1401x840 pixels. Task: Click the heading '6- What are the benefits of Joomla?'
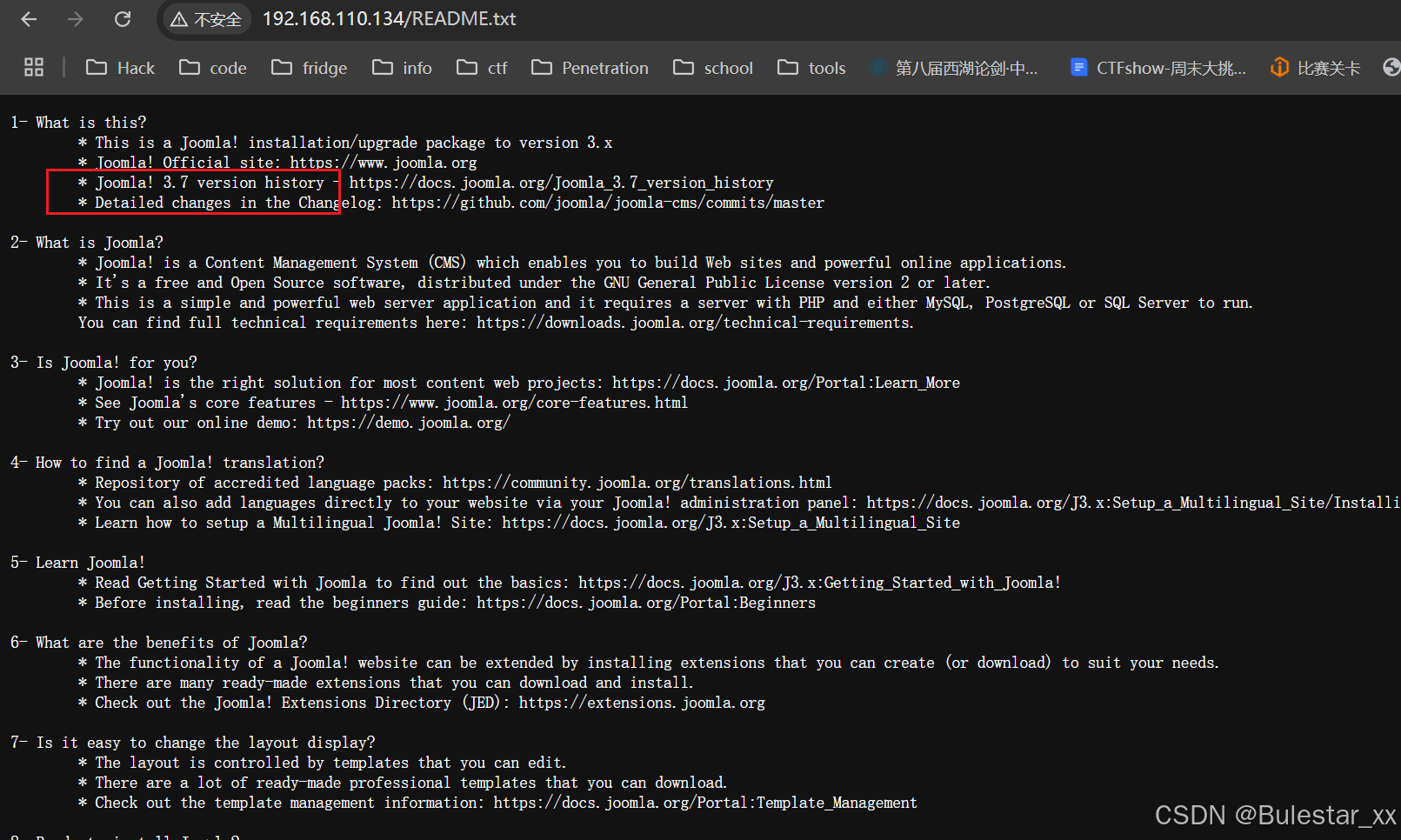[159, 643]
